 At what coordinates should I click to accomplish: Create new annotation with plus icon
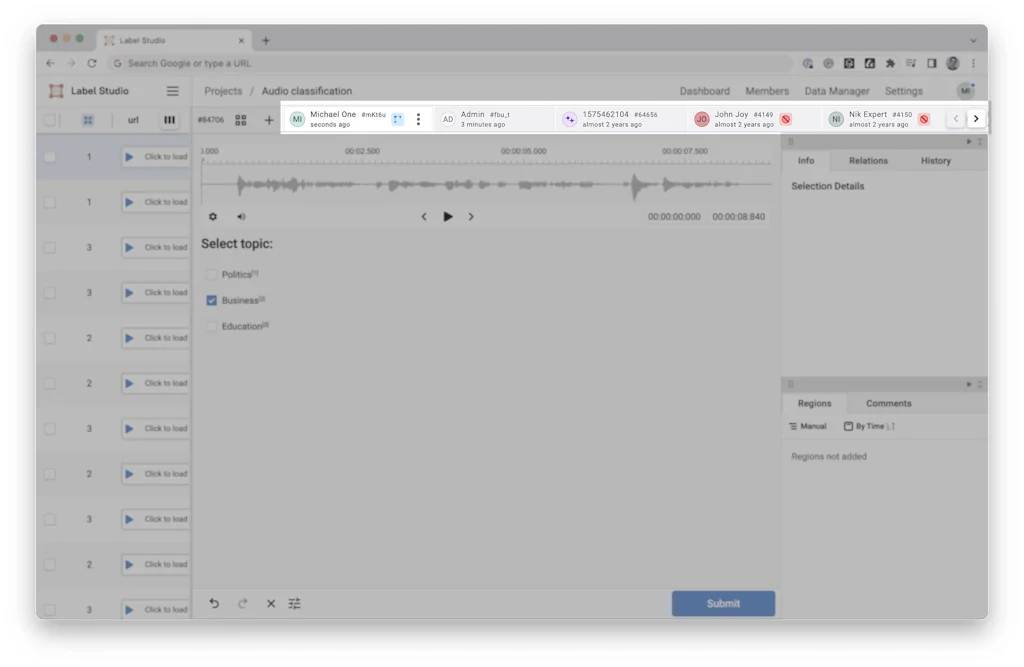[x=268, y=120]
